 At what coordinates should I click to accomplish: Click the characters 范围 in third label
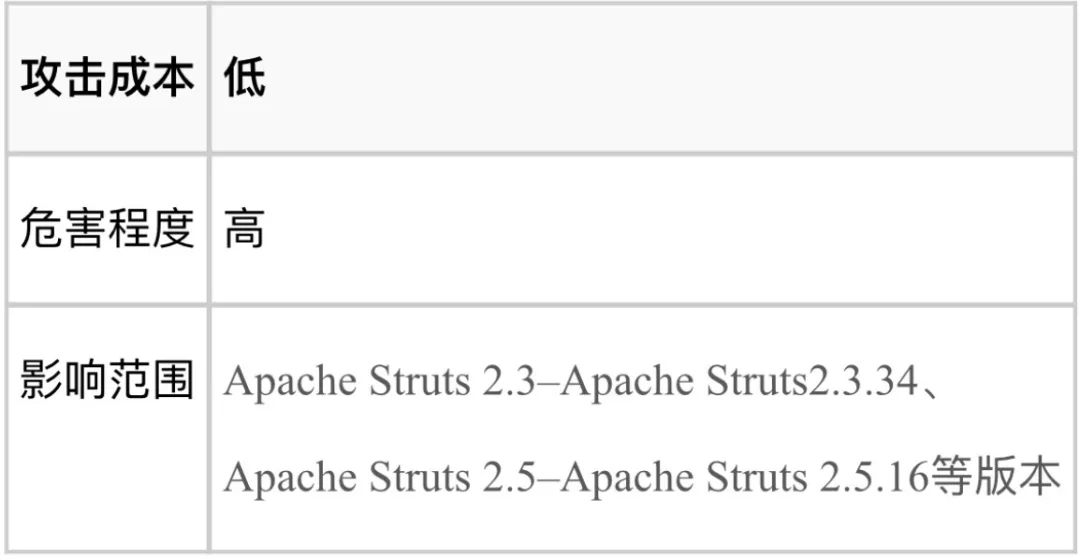150,381
